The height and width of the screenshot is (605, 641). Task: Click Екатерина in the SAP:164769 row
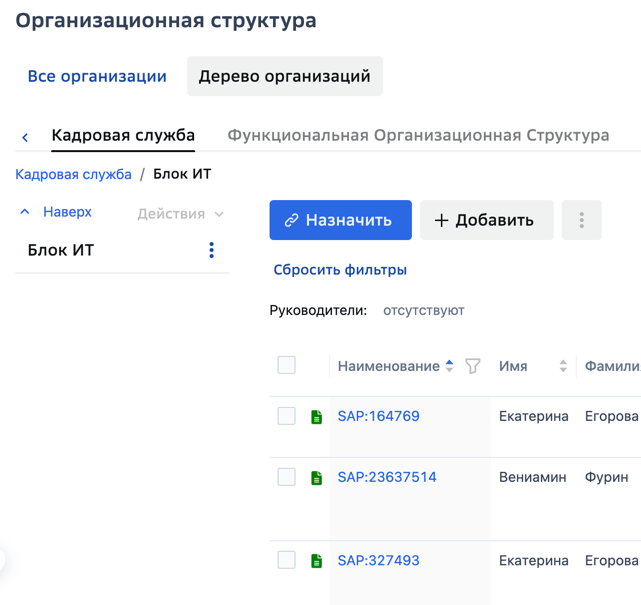coord(533,416)
